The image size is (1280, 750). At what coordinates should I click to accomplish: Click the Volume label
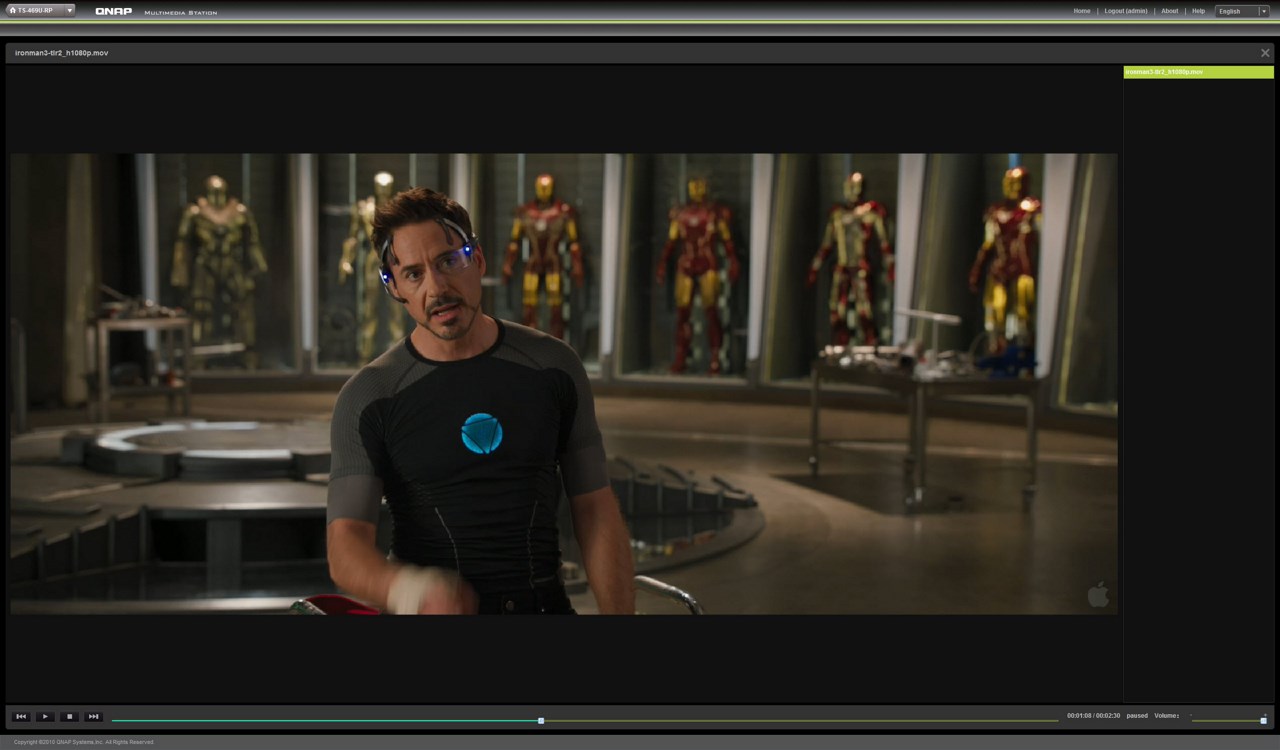pyautogui.click(x=1167, y=716)
